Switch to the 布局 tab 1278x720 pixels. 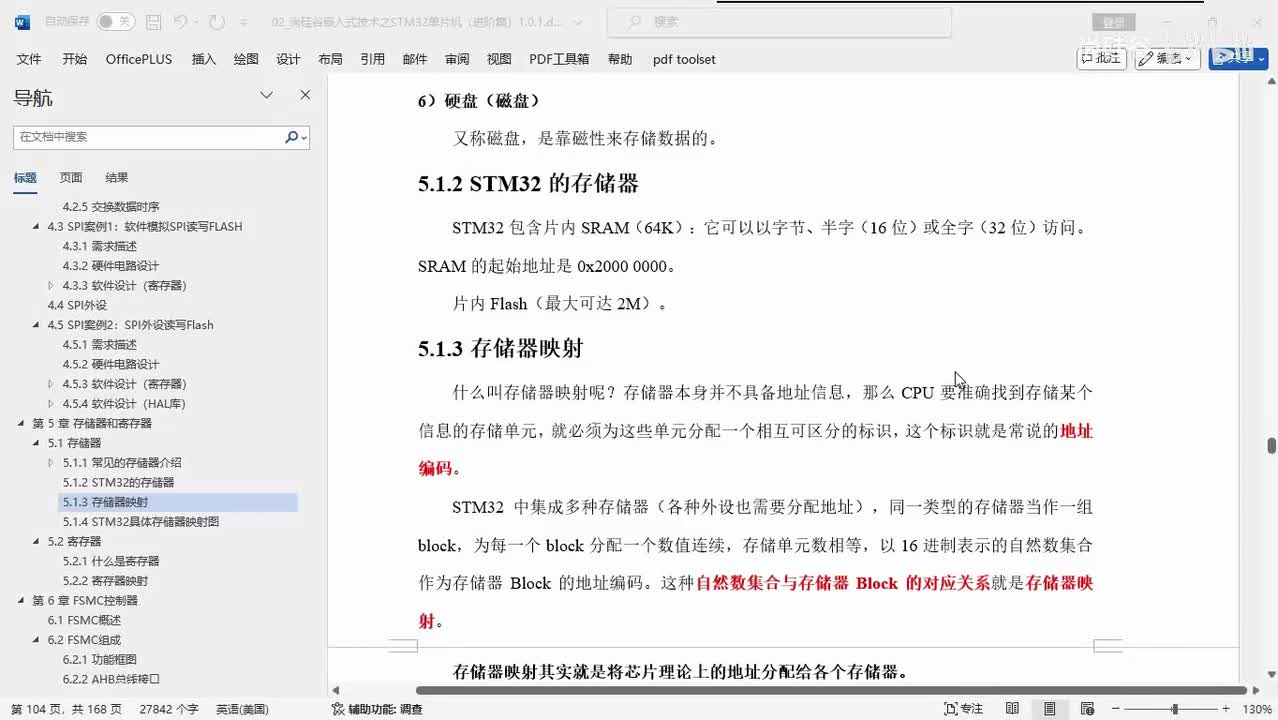[x=330, y=59]
